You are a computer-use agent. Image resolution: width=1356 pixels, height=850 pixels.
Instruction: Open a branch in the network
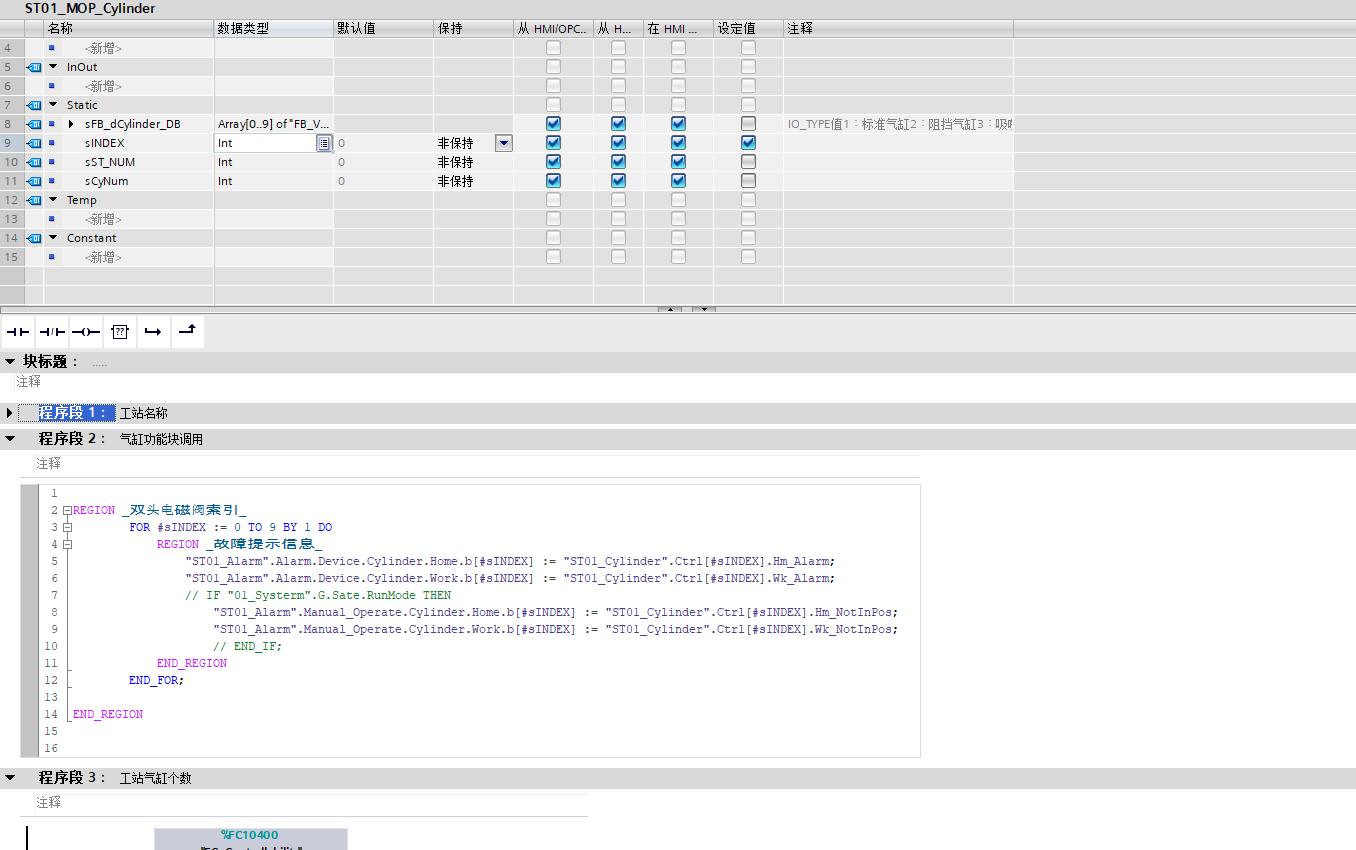point(153,331)
